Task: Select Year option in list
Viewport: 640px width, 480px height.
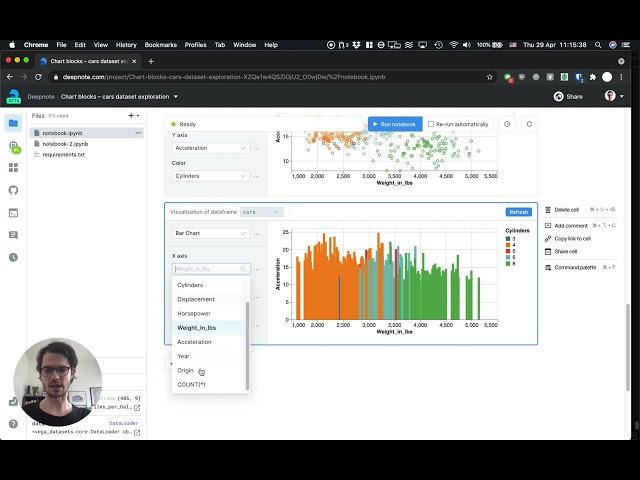Action: click(209, 356)
